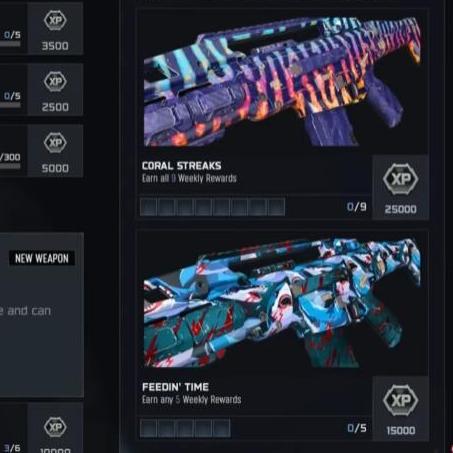Viewport: 453px width, 453px height.
Task: Open the Coral Streaks weapon camo preview
Action: pos(282,82)
